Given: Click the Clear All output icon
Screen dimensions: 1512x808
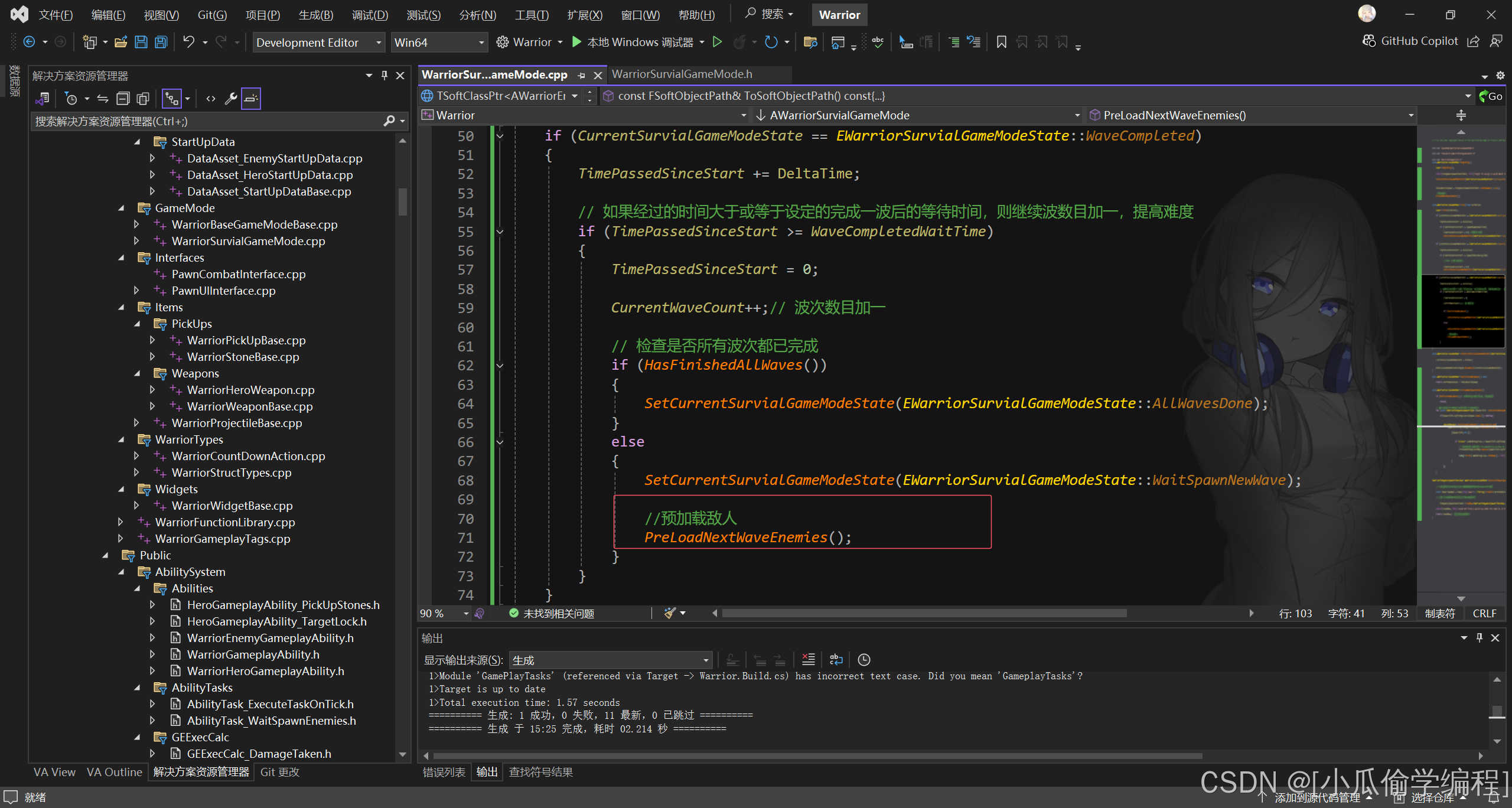Looking at the screenshot, I should pos(809,660).
